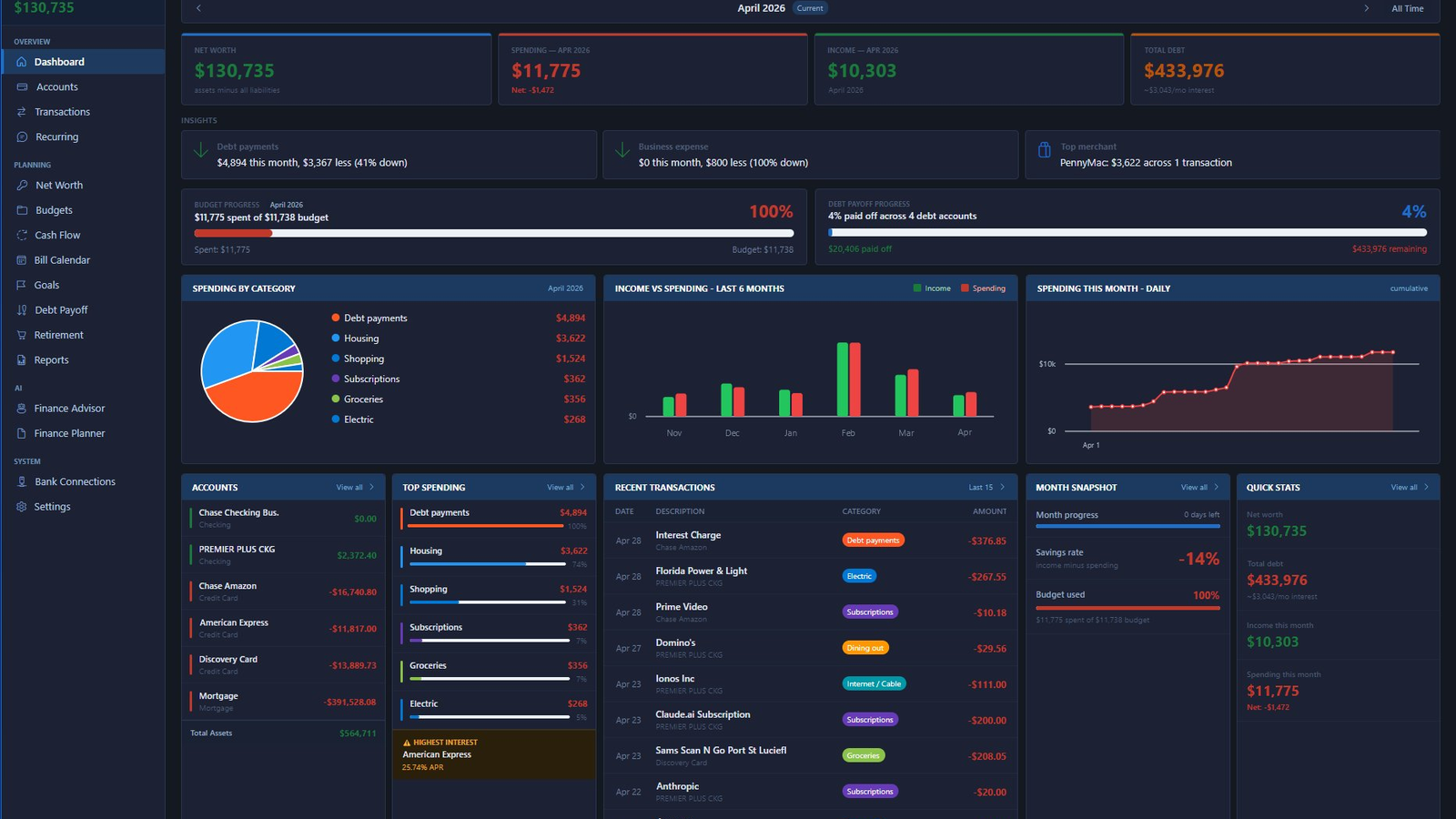Click the Goals flag icon
Screen dimensions: 1456x819
(22, 285)
